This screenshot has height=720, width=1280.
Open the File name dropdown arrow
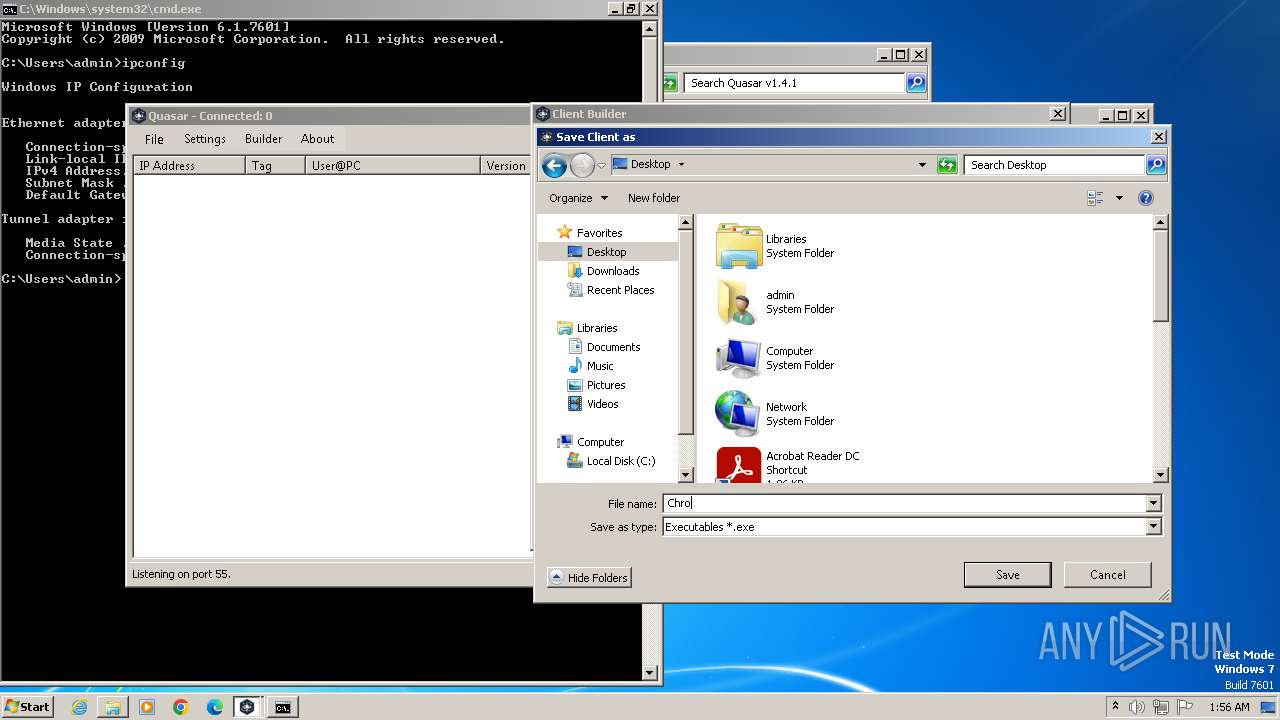[1153, 504]
